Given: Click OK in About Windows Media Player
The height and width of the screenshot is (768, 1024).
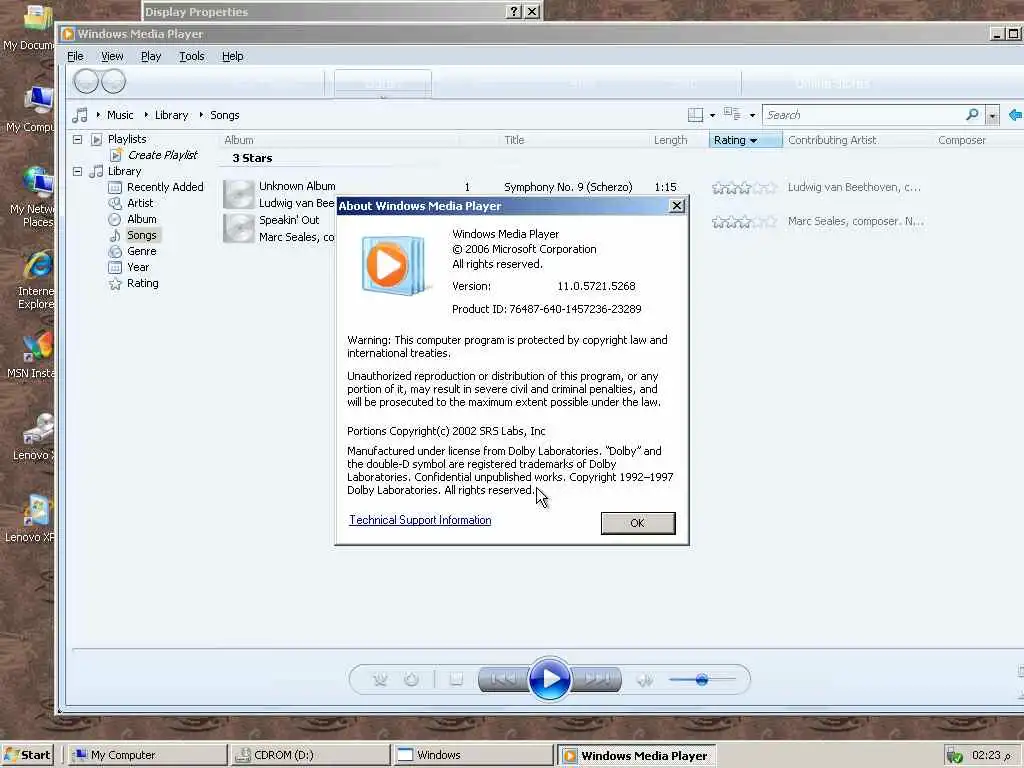Looking at the screenshot, I should tap(638, 523).
